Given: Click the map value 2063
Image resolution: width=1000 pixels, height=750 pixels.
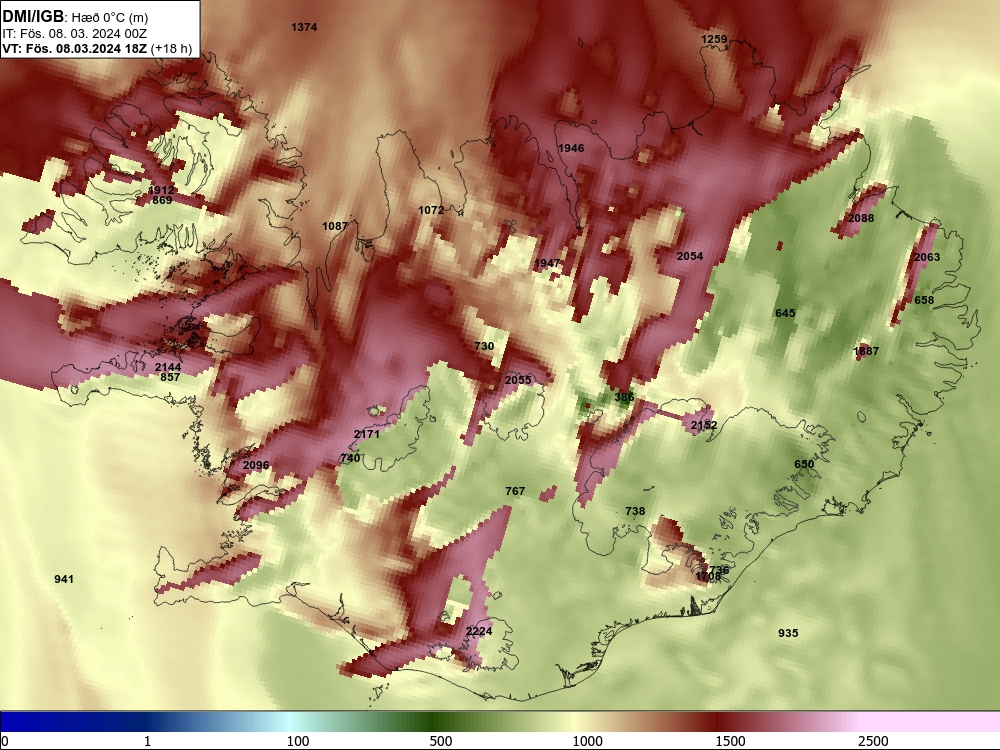Looking at the screenshot, I should (927, 257).
